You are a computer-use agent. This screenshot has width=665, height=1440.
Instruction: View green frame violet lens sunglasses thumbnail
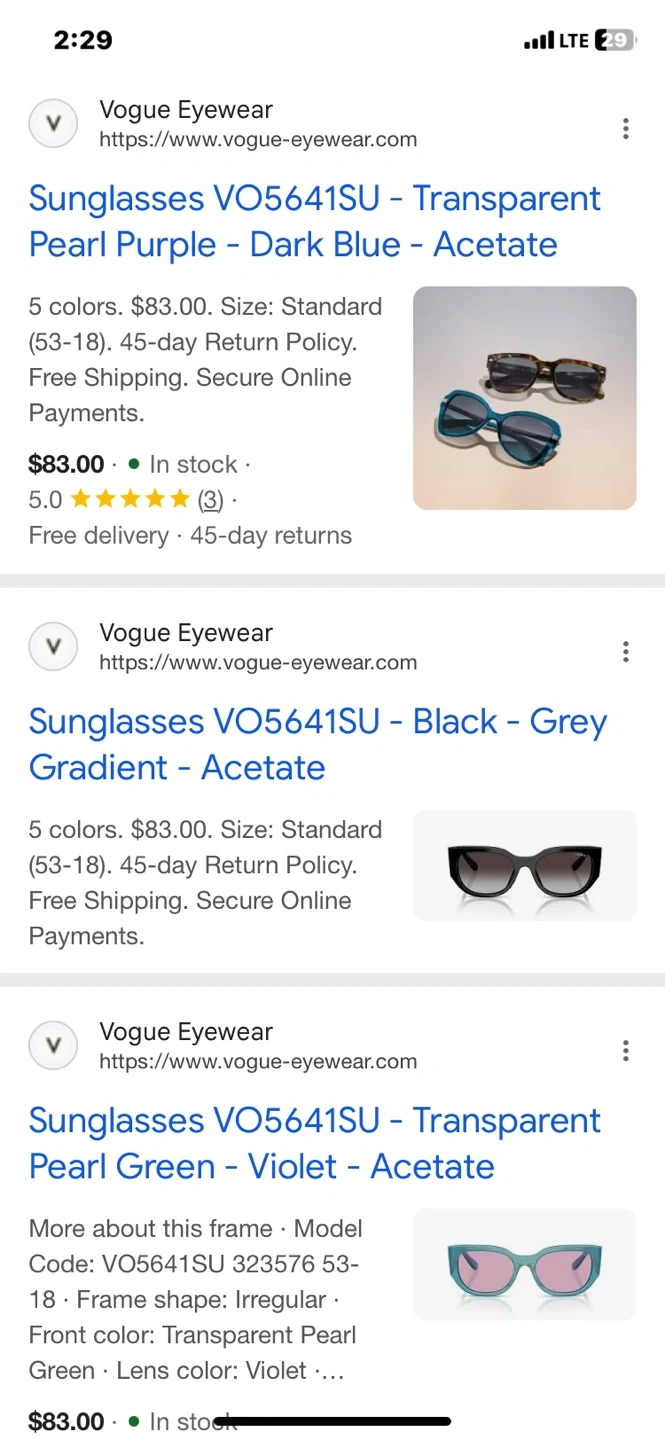[x=524, y=1264]
